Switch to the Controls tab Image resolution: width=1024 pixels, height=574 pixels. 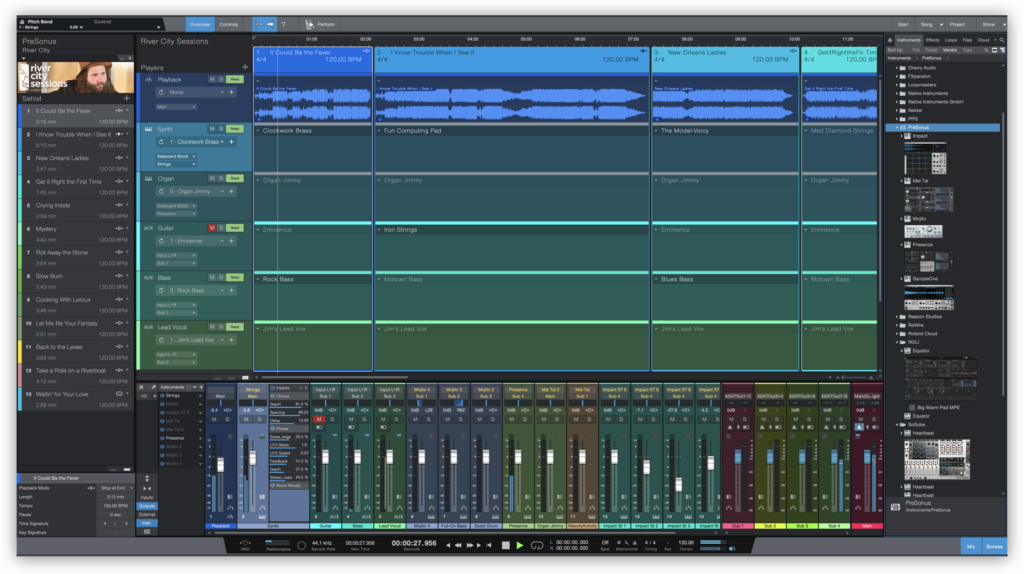[229, 24]
